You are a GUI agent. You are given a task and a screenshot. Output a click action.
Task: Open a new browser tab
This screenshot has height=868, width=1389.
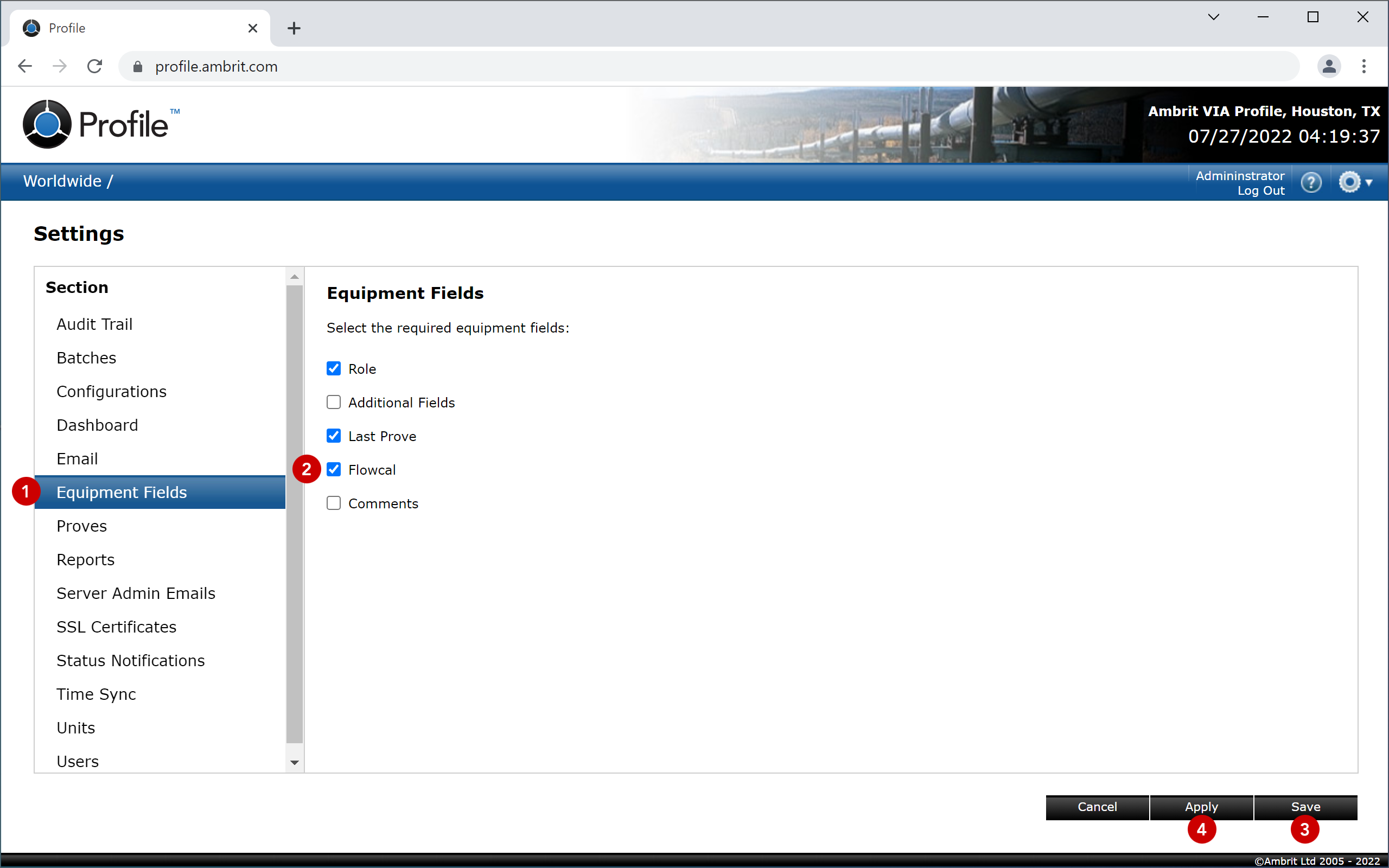coord(294,28)
